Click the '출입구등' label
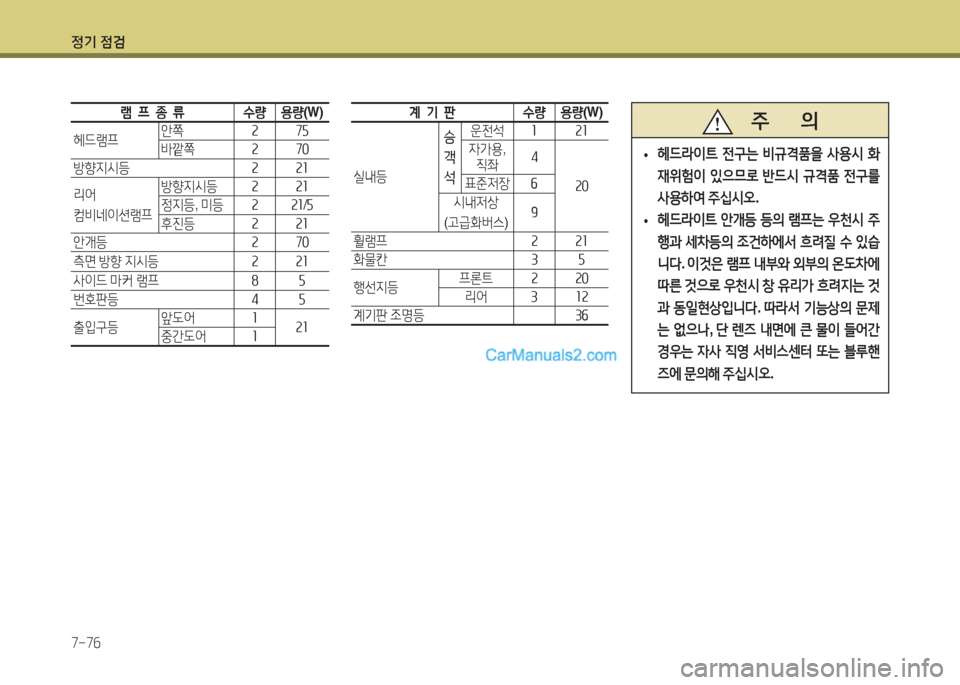 (x=96, y=328)
